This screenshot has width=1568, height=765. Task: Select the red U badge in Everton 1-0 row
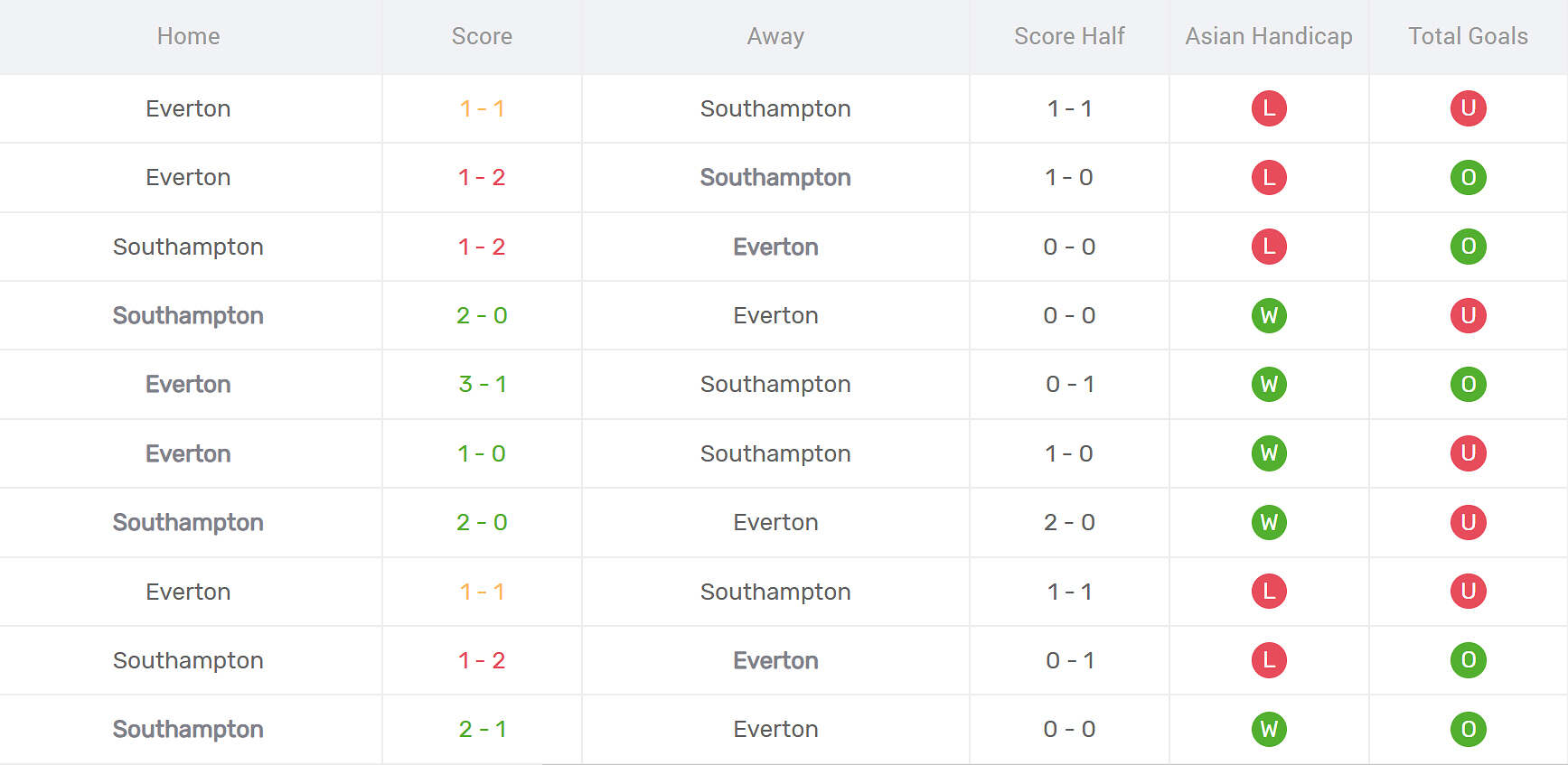[x=1468, y=453]
